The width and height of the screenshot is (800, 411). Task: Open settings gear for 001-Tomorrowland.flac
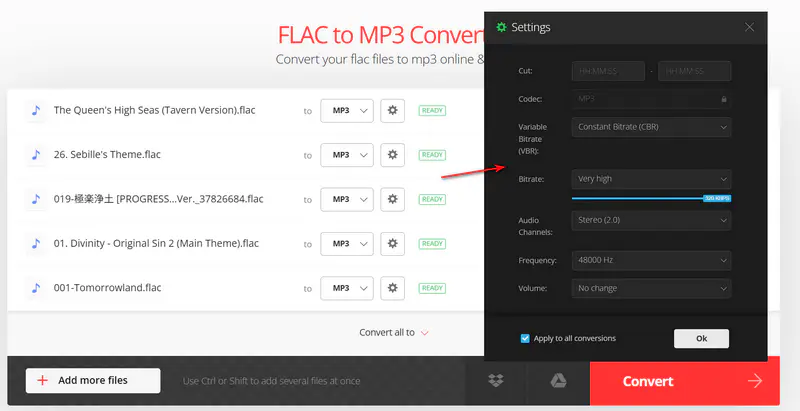coord(392,288)
